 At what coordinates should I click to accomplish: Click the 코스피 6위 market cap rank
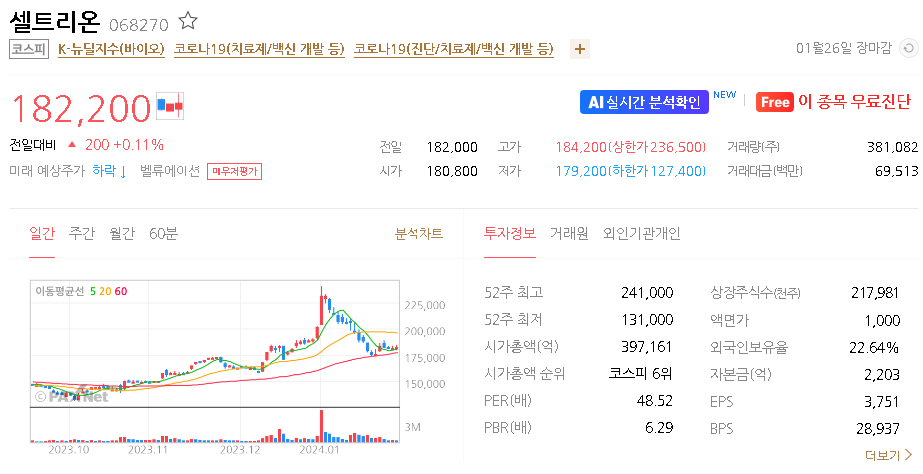pyautogui.click(x=640, y=373)
